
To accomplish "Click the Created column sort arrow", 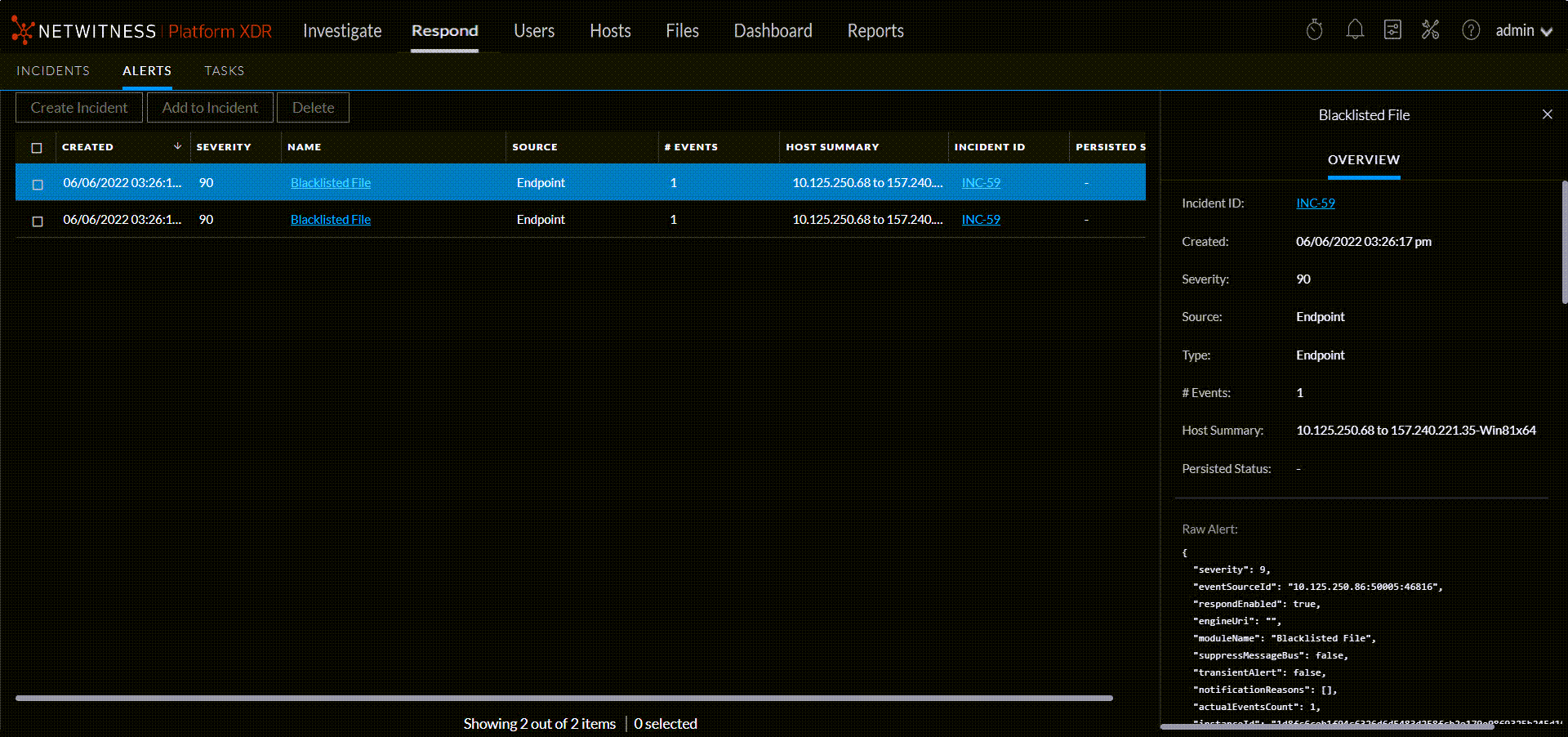I will coord(177,146).
